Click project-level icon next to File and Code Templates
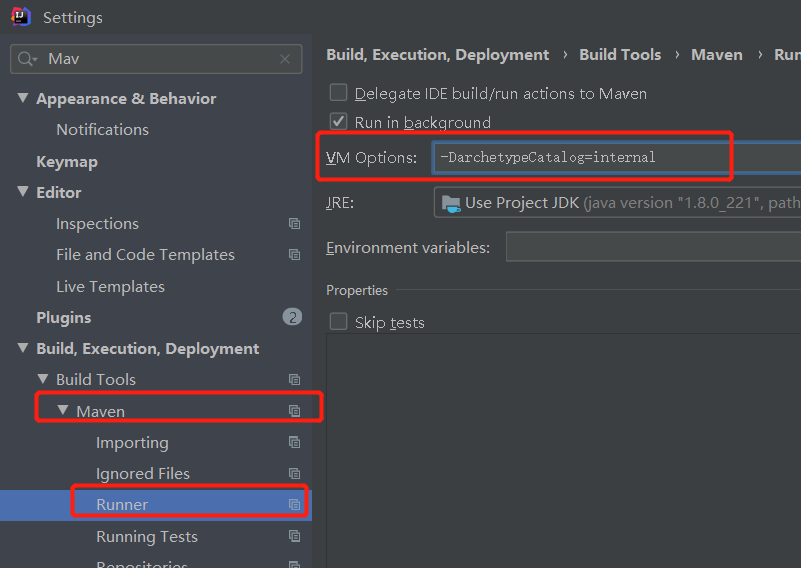 tap(294, 254)
